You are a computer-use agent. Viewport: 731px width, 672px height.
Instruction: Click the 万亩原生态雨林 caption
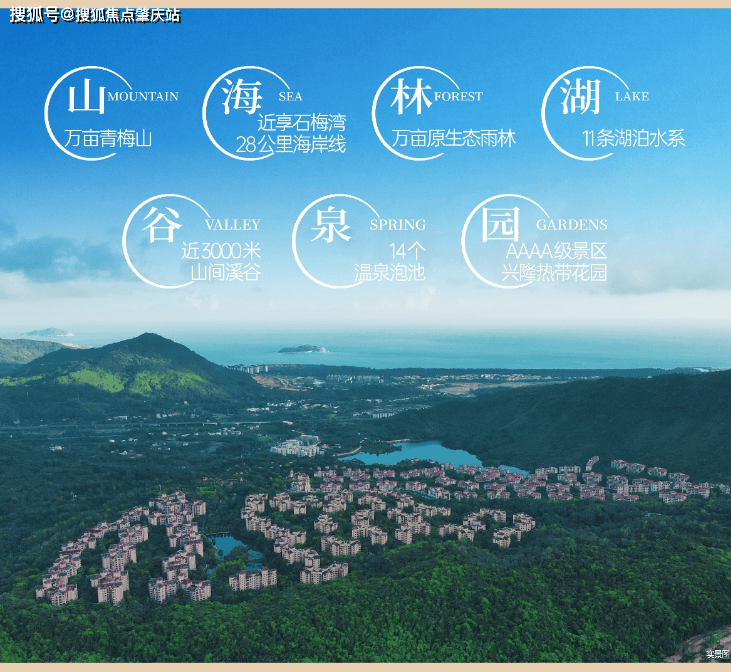point(454,139)
